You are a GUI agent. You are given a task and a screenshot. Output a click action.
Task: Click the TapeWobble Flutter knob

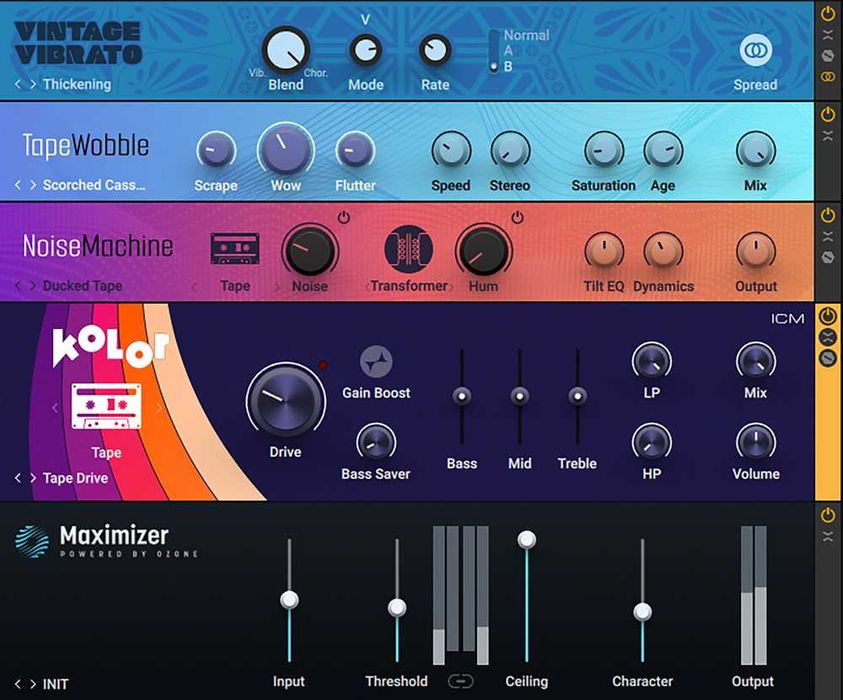click(355, 151)
